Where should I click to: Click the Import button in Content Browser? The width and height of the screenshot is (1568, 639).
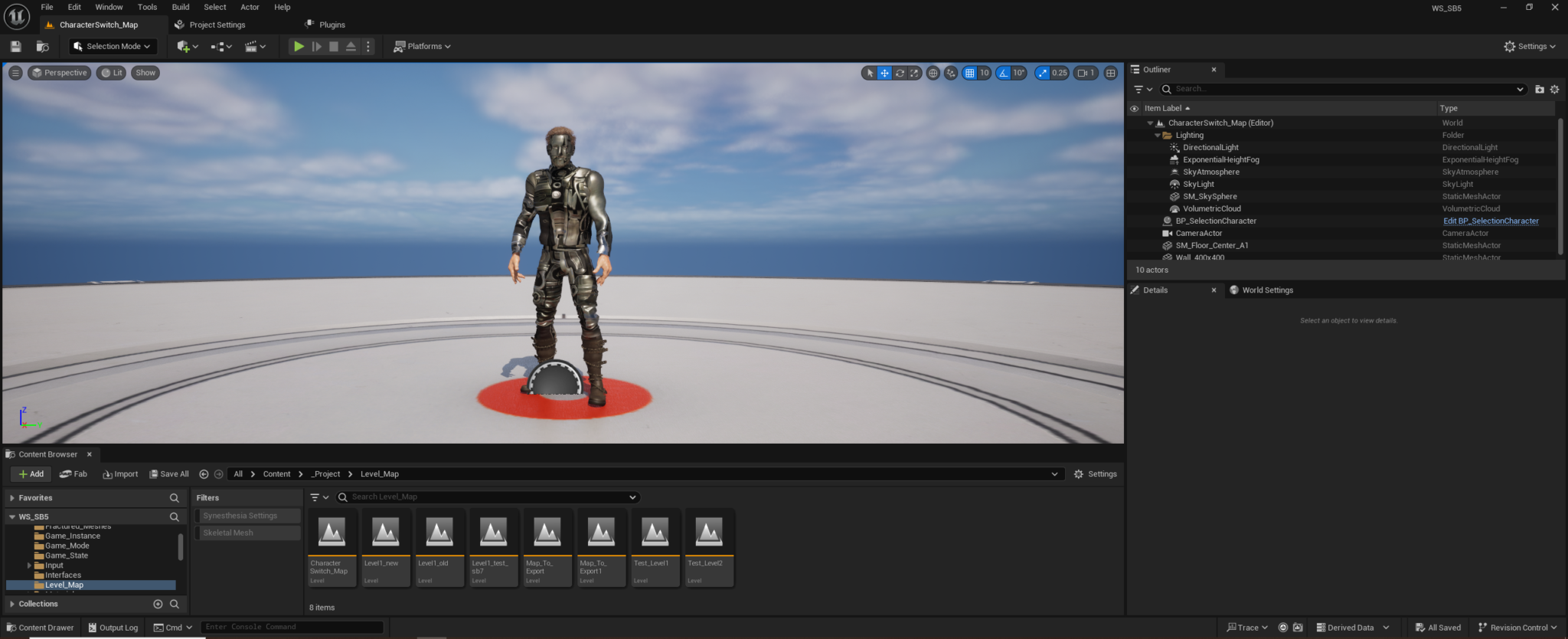120,474
